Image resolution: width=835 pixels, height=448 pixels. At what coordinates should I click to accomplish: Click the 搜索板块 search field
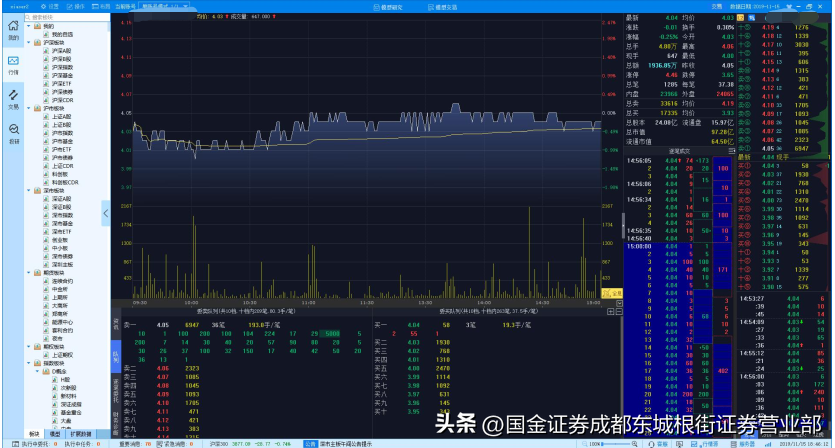[67, 18]
